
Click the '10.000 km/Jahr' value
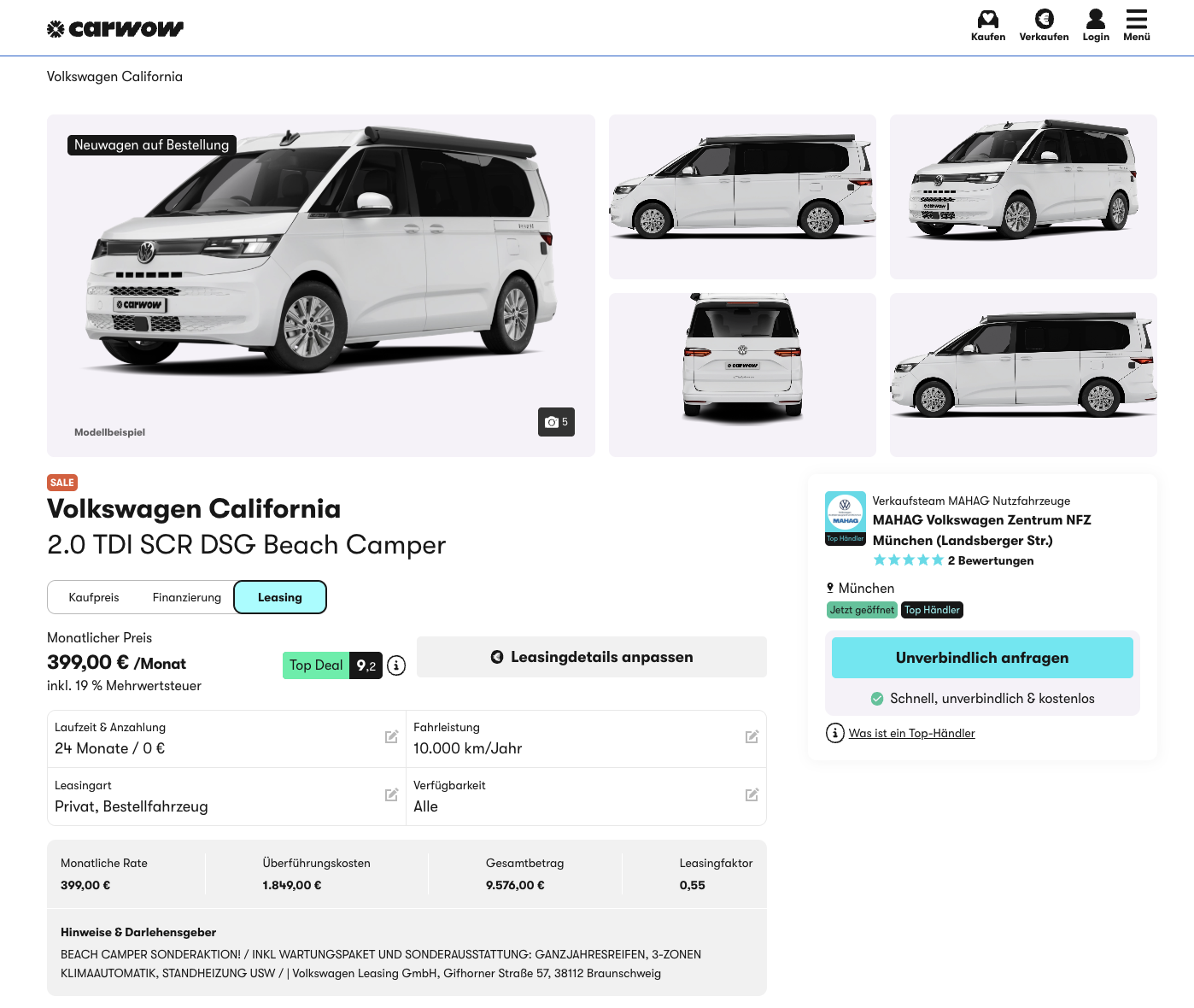point(467,748)
